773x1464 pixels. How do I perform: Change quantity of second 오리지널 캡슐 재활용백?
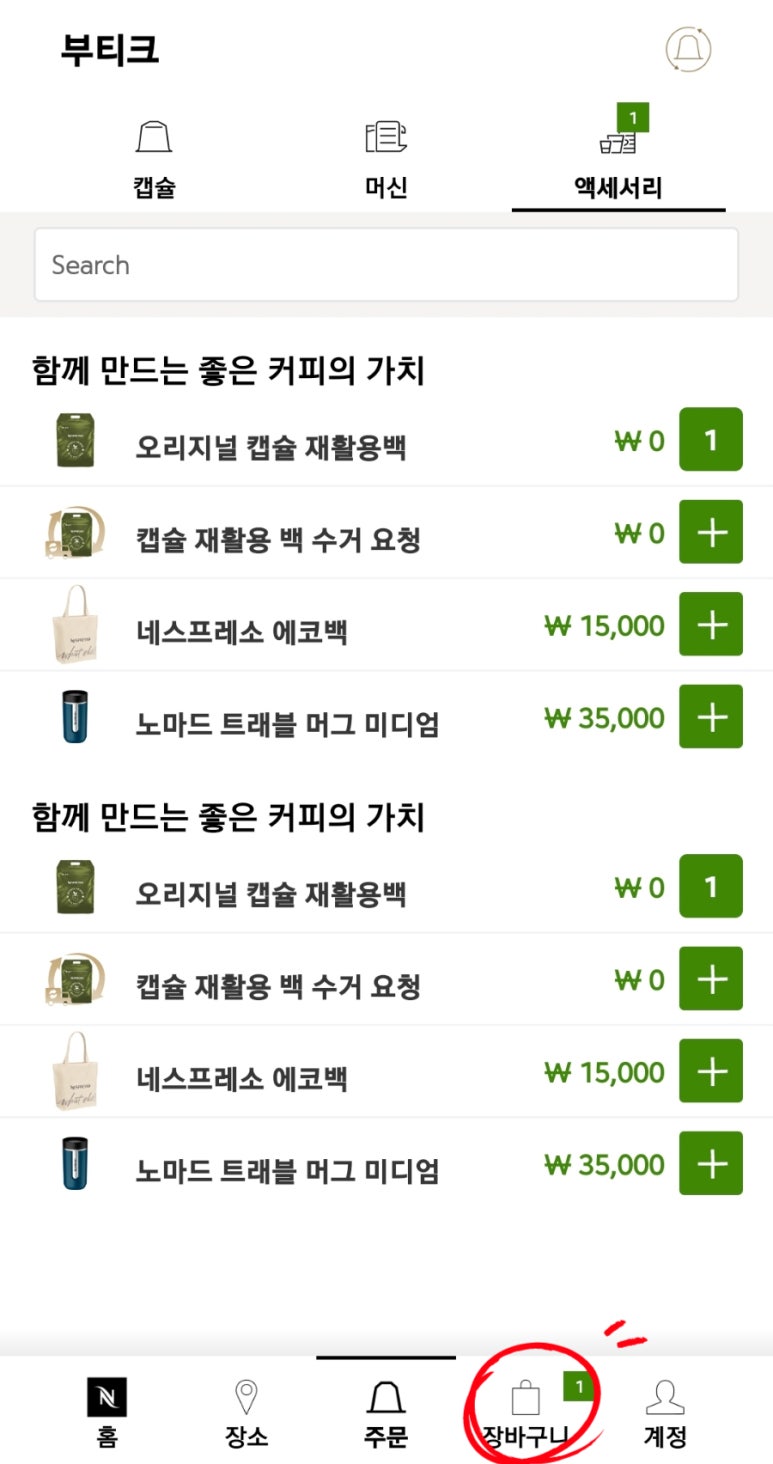(x=711, y=887)
